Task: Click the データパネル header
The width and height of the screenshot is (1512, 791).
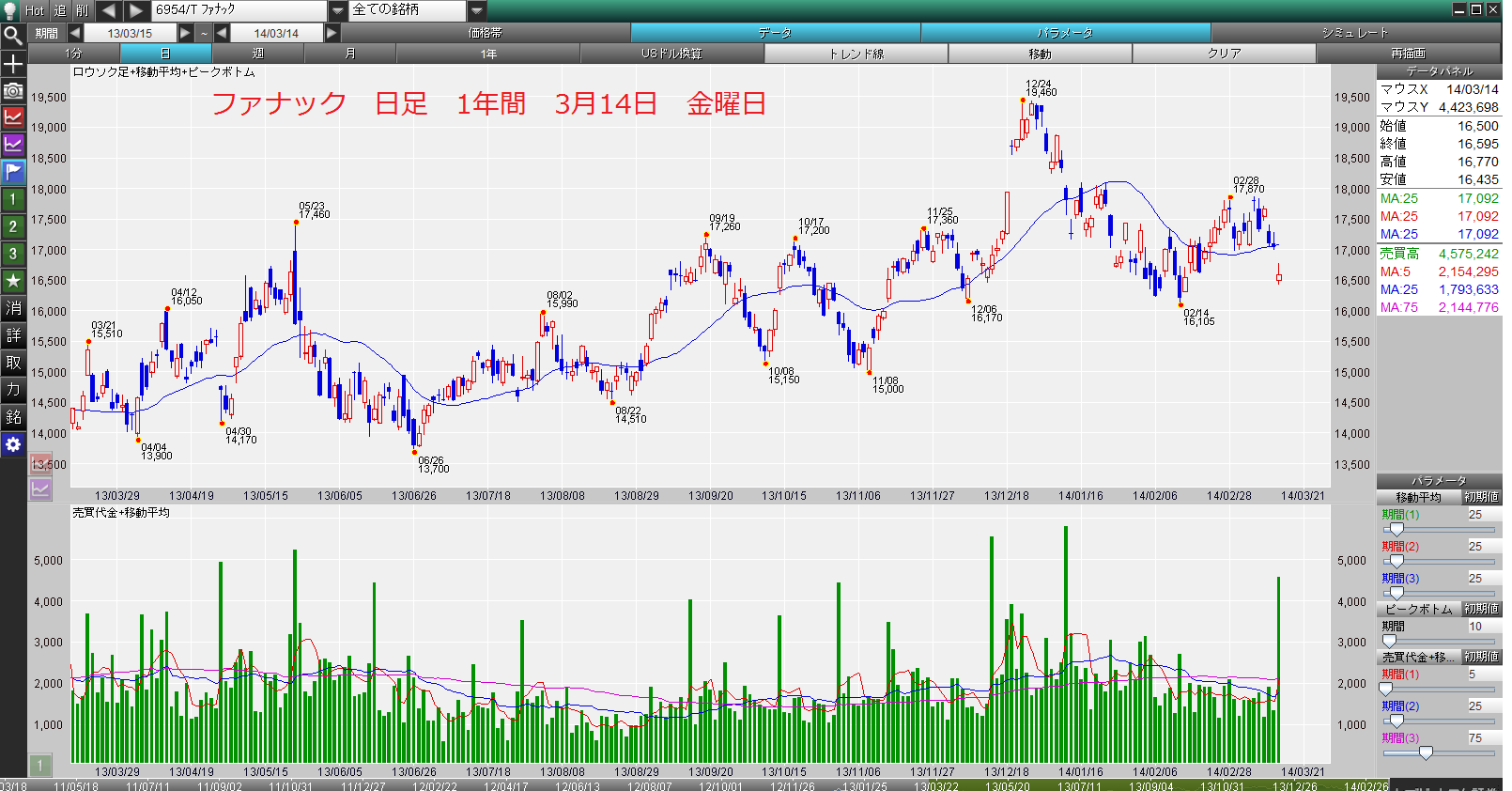Action: click(1439, 71)
